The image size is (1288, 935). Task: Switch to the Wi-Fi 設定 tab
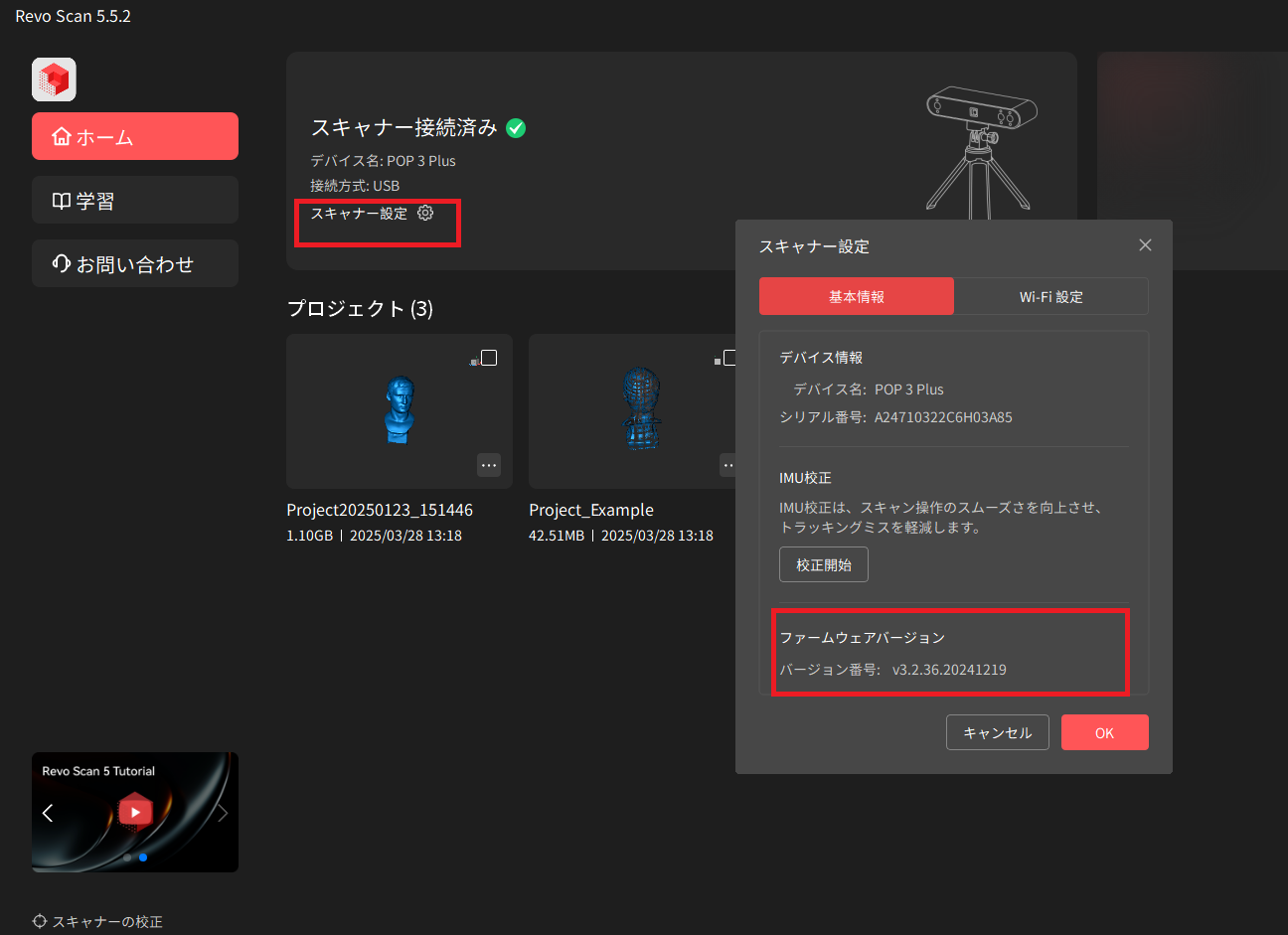point(1051,296)
